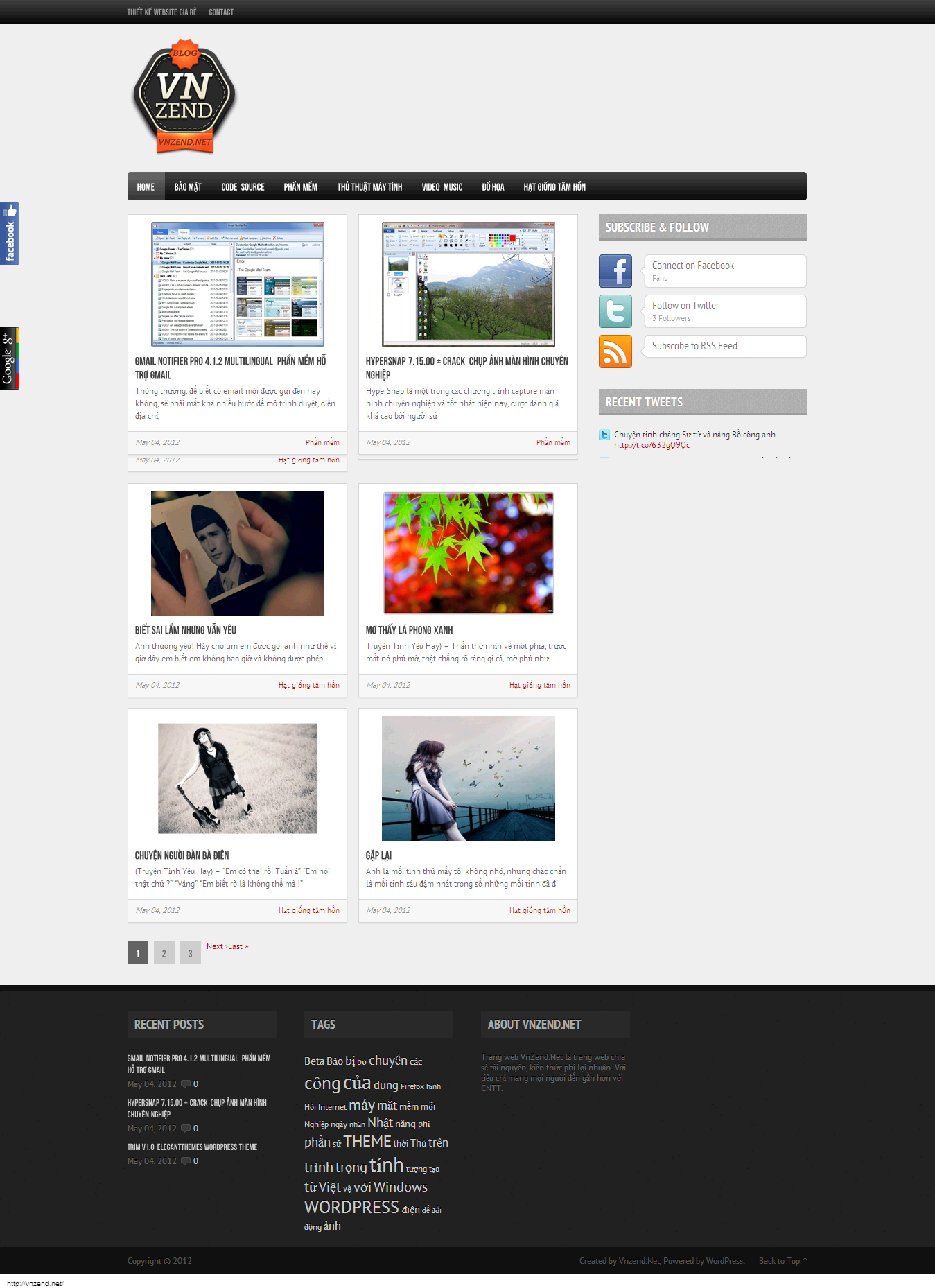Click Back to Top link
Viewport: 935px width, 1288px height.
click(783, 1261)
